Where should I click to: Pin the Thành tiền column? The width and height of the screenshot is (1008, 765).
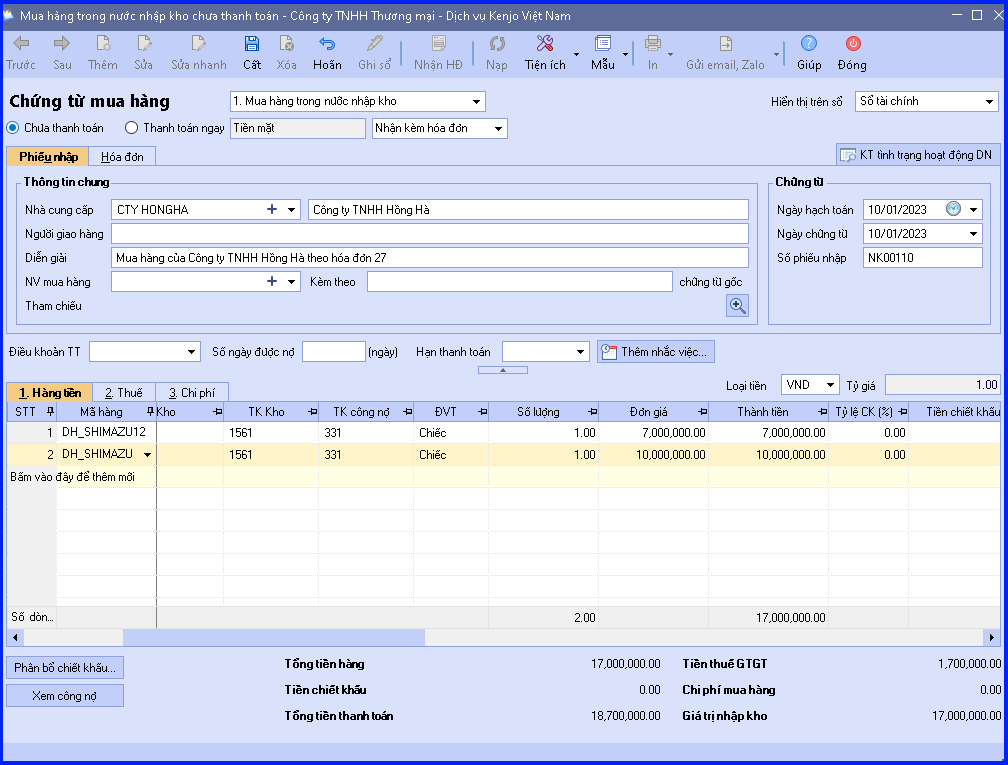pyautogui.click(x=822, y=411)
